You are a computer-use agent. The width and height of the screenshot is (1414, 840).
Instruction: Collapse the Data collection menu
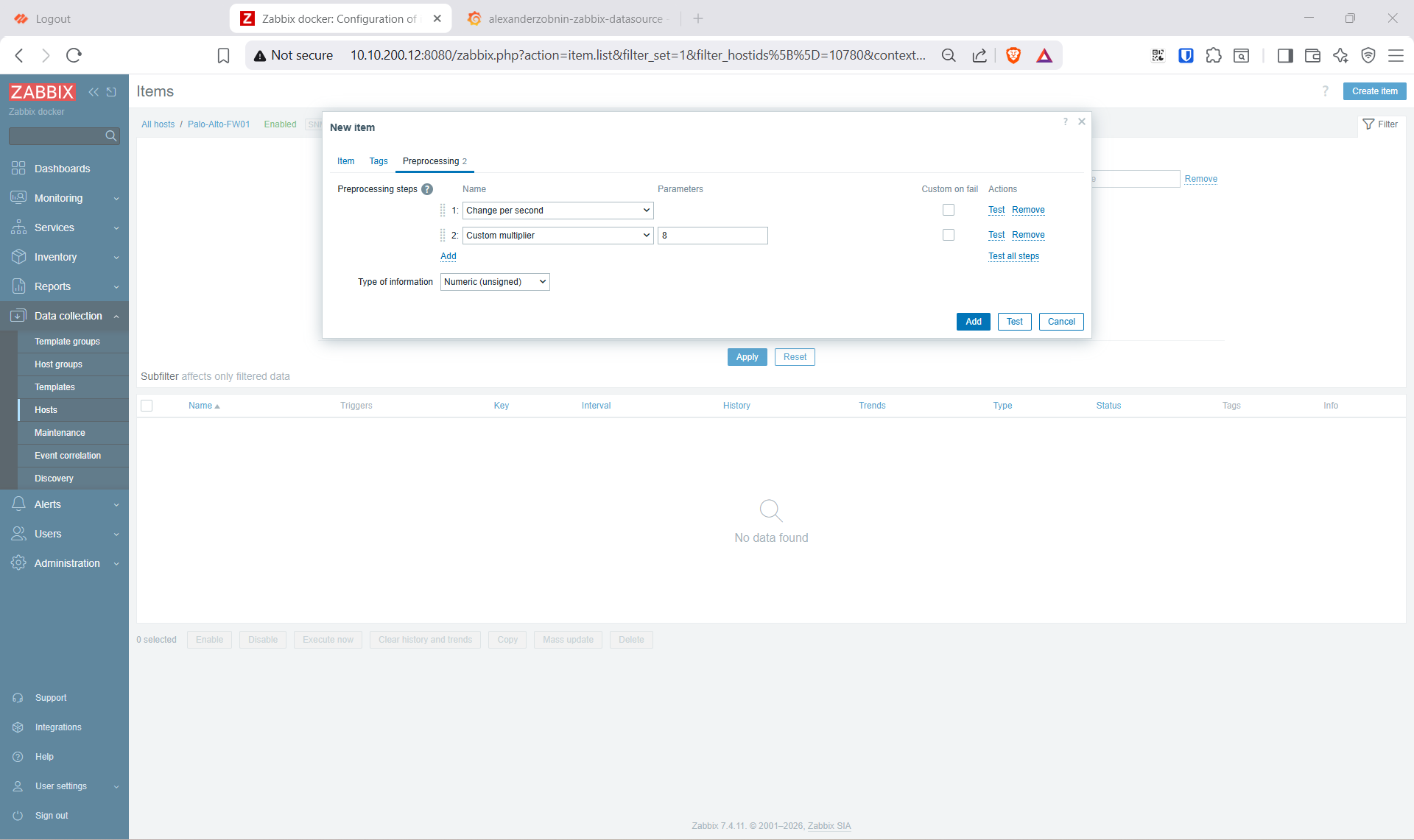65,316
